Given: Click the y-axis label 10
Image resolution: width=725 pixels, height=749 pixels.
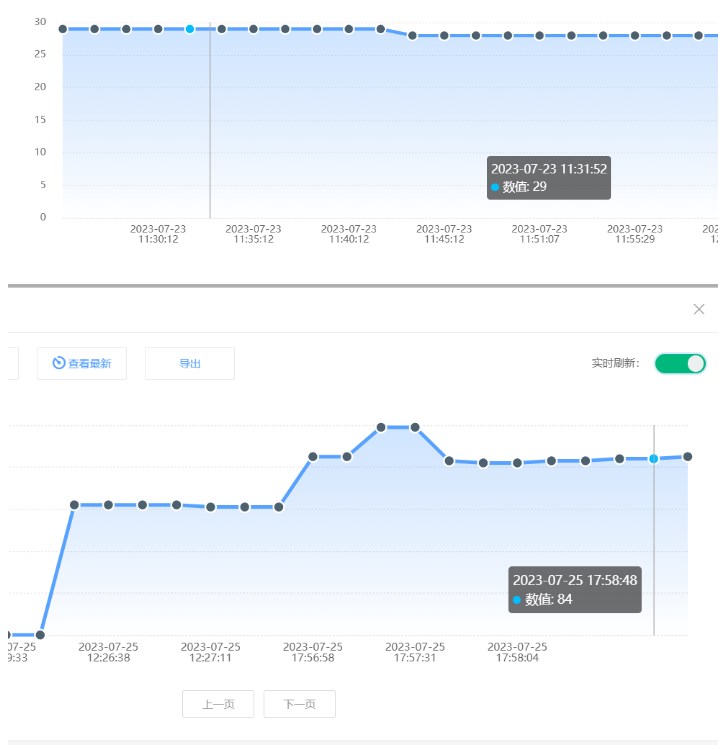Looking at the screenshot, I should 40,152.
